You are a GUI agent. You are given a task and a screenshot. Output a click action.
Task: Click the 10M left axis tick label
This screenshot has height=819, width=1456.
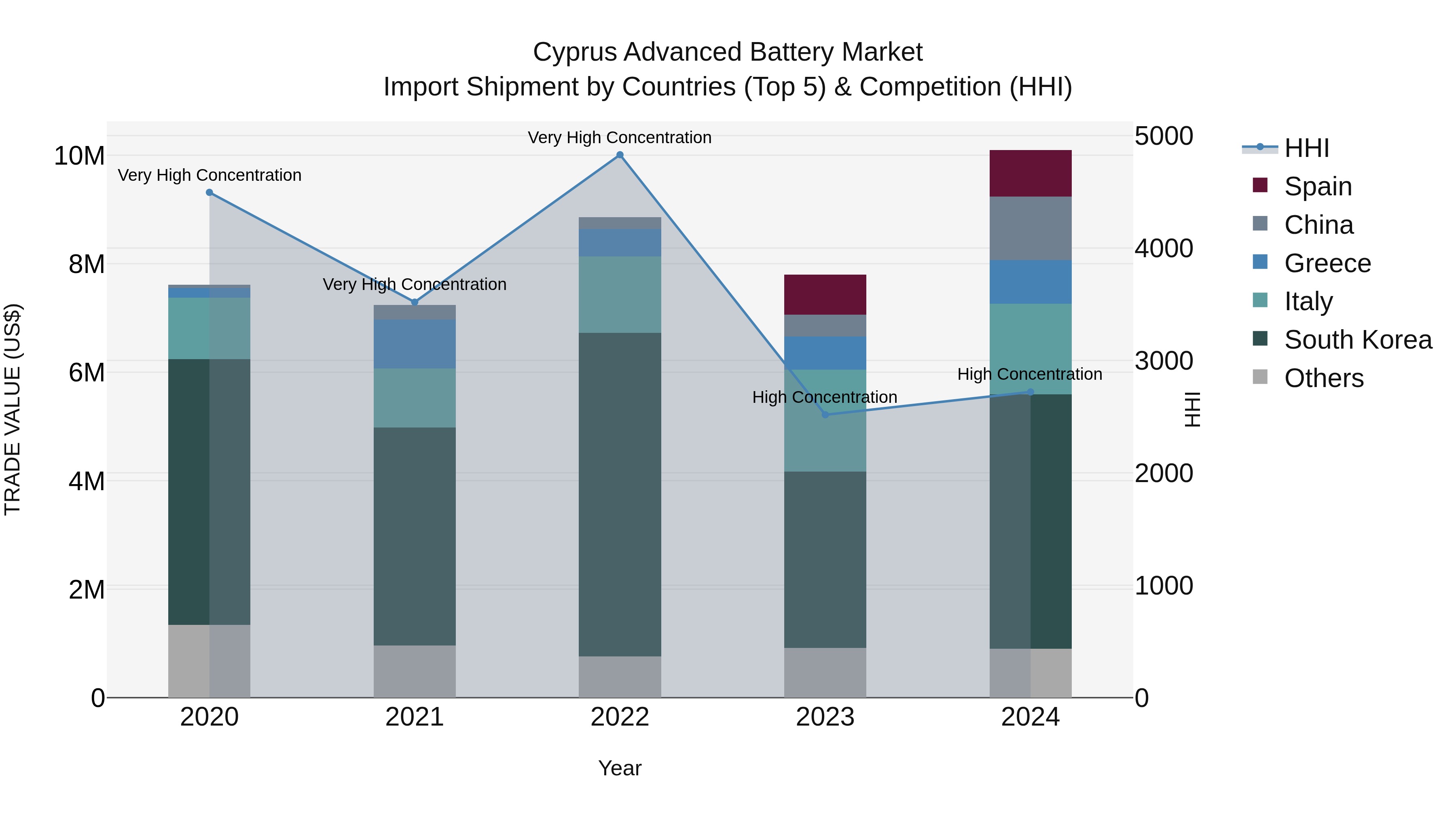(x=80, y=156)
